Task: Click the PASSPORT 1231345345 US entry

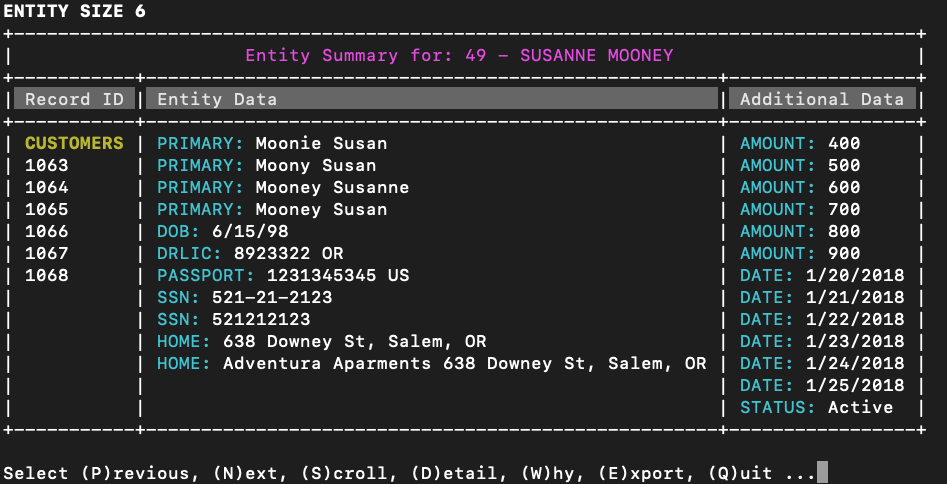Action: coord(283,275)
